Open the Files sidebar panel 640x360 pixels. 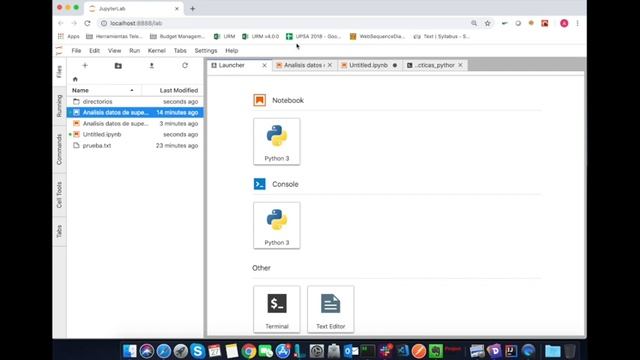coord(59,72)
